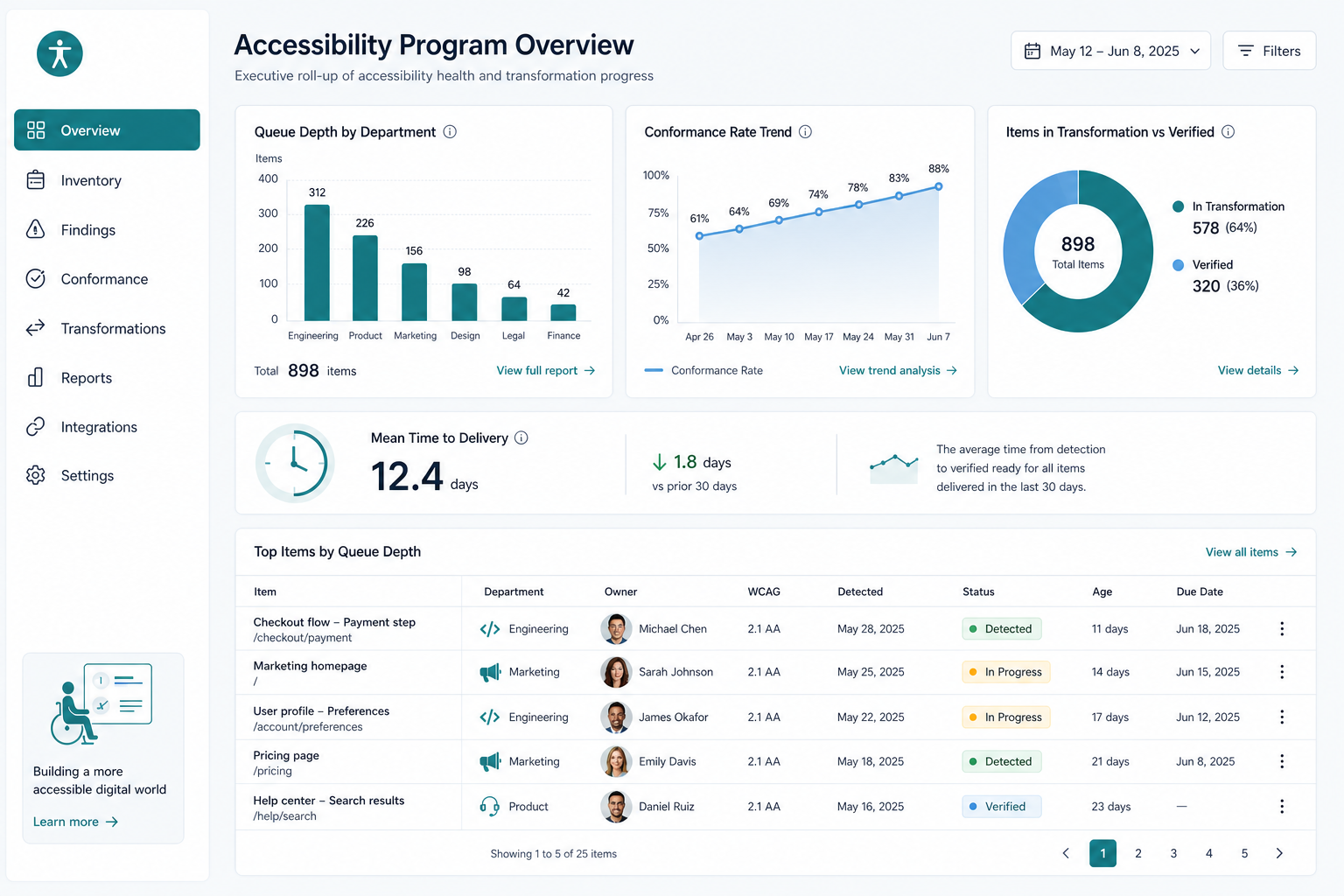
Task: Click Daniel Ruiz's avatar
Action: pos(616,807)
